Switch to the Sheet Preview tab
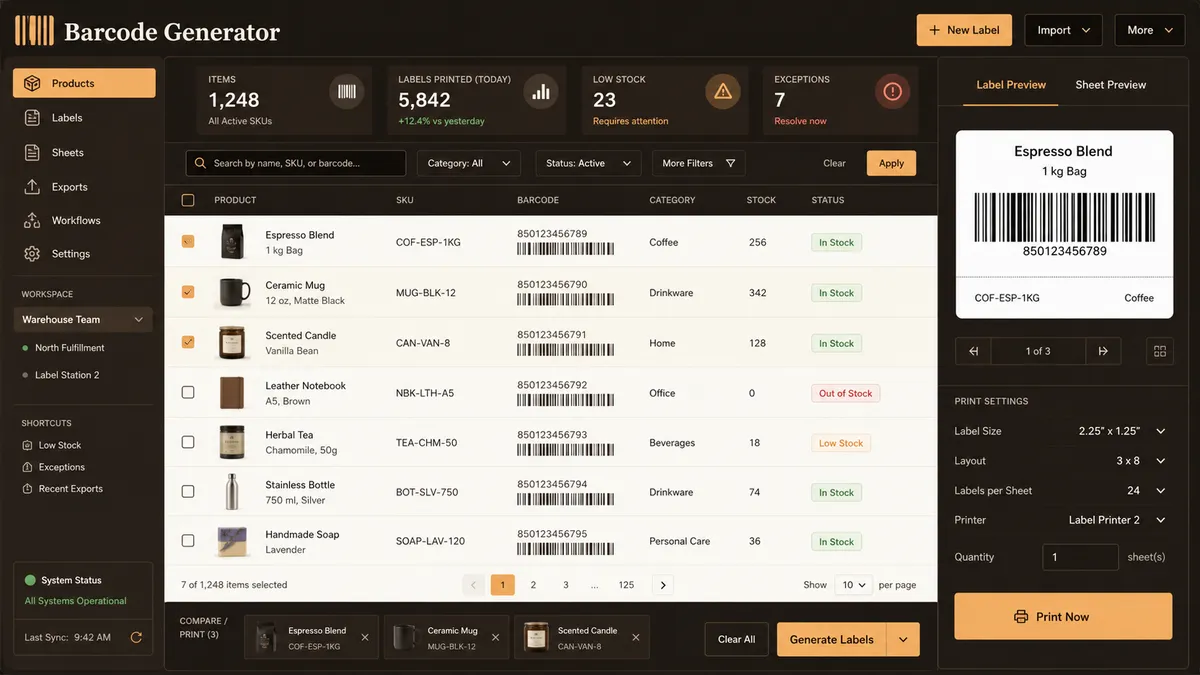Image resolution: width=1200 pixels, height=675 pixels. click(1110, 85)
